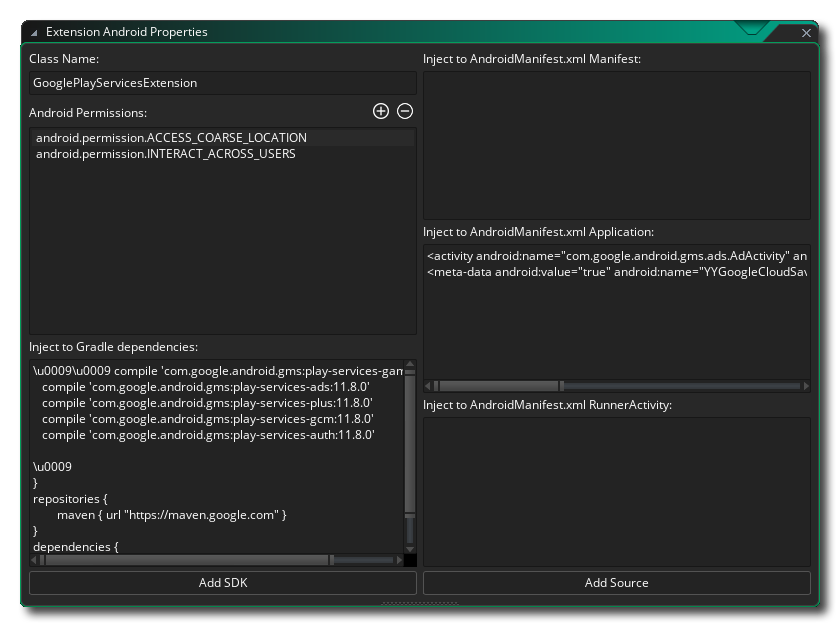Click Application box horizontal scrollbar right arrow

click(x=806, y=386)
